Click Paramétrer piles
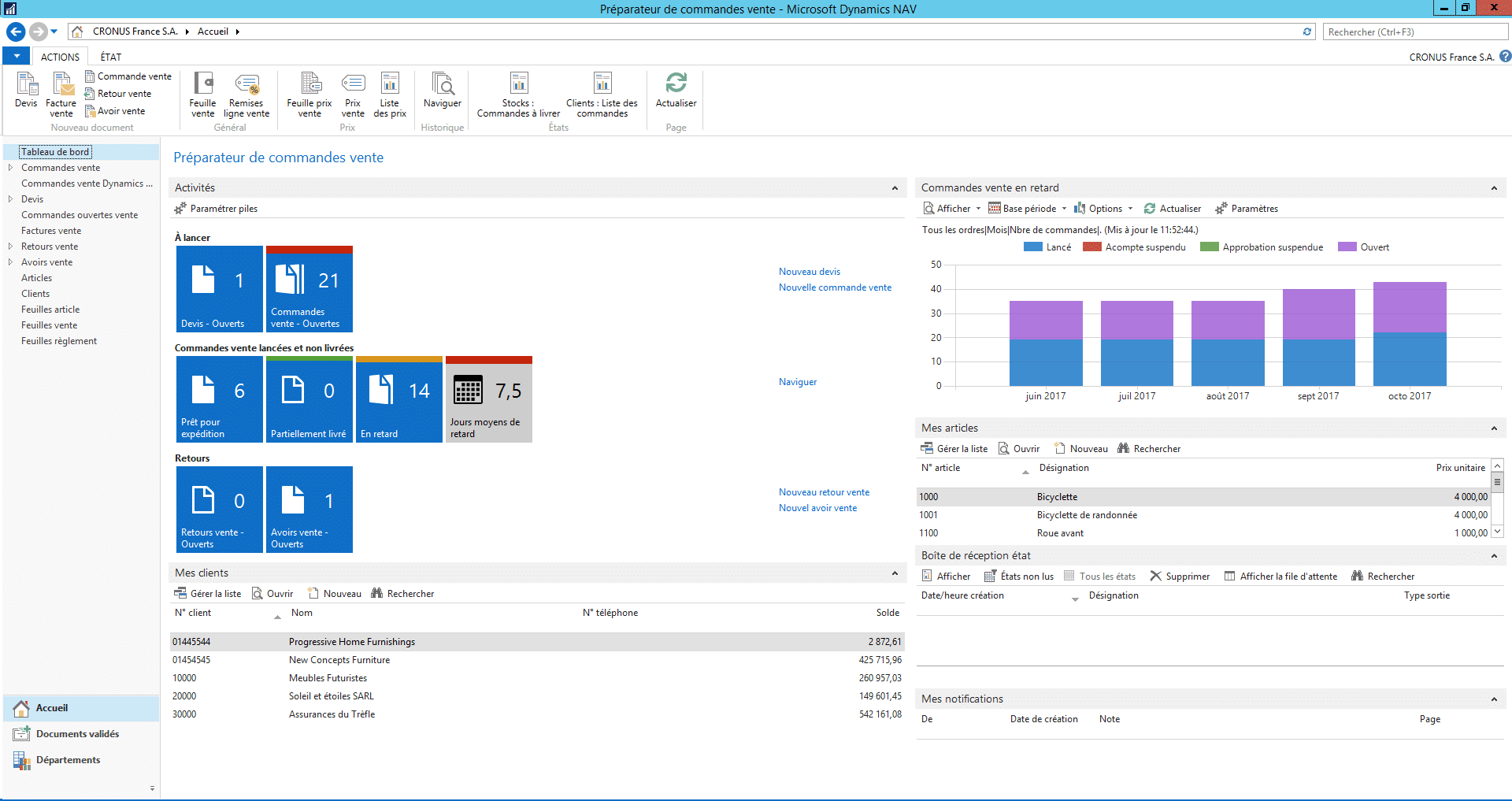 [217, 209]
